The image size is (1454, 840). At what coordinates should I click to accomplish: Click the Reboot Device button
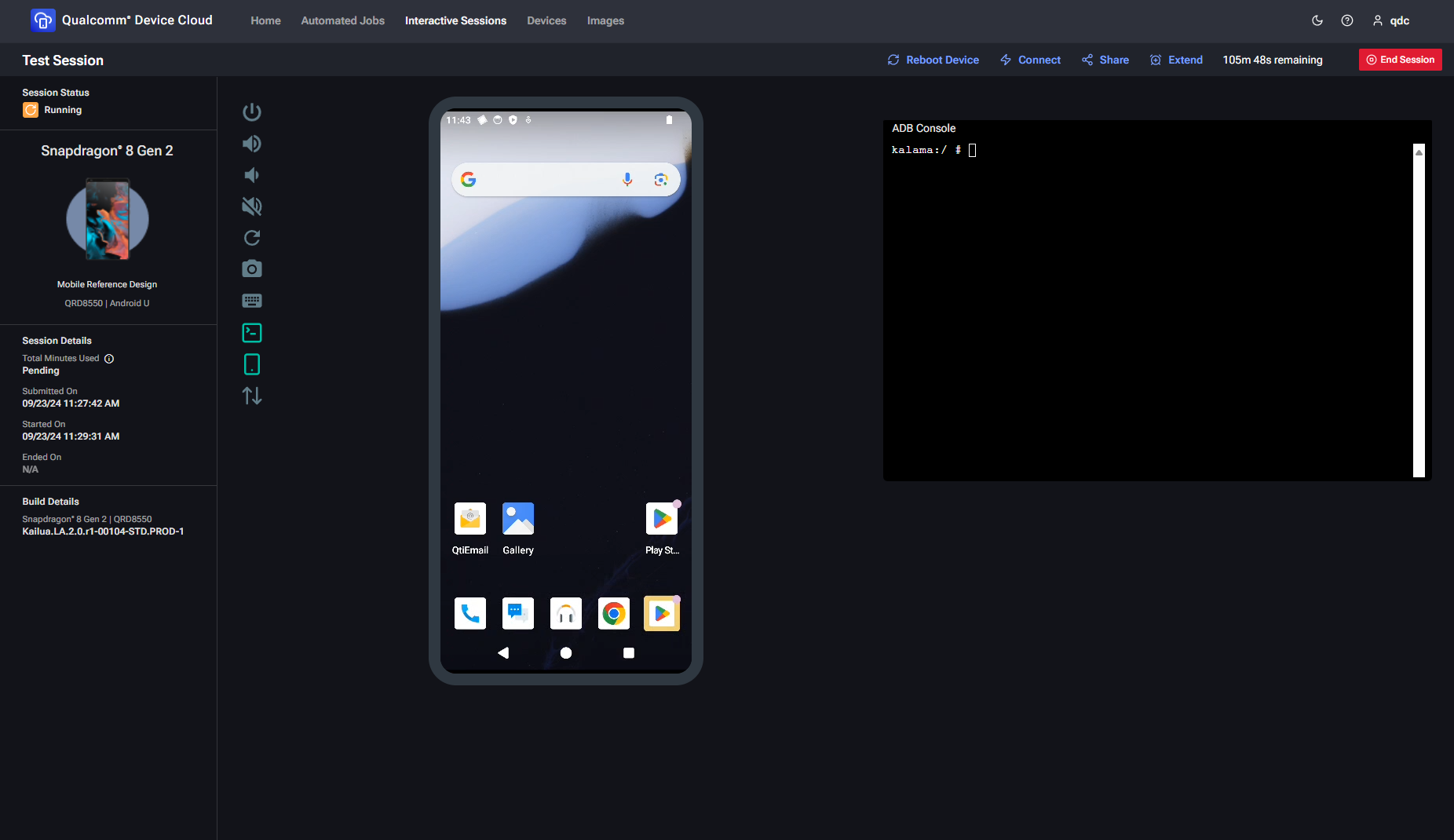pos(933,60)
